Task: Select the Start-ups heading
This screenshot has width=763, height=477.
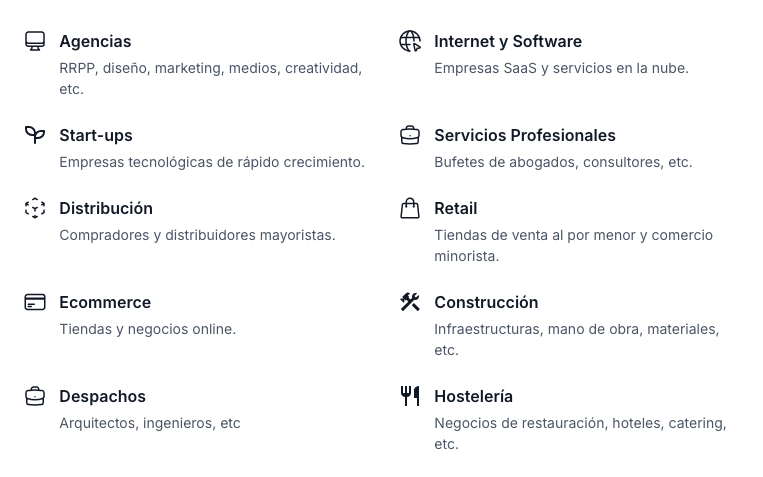Action: coord(96,135)
